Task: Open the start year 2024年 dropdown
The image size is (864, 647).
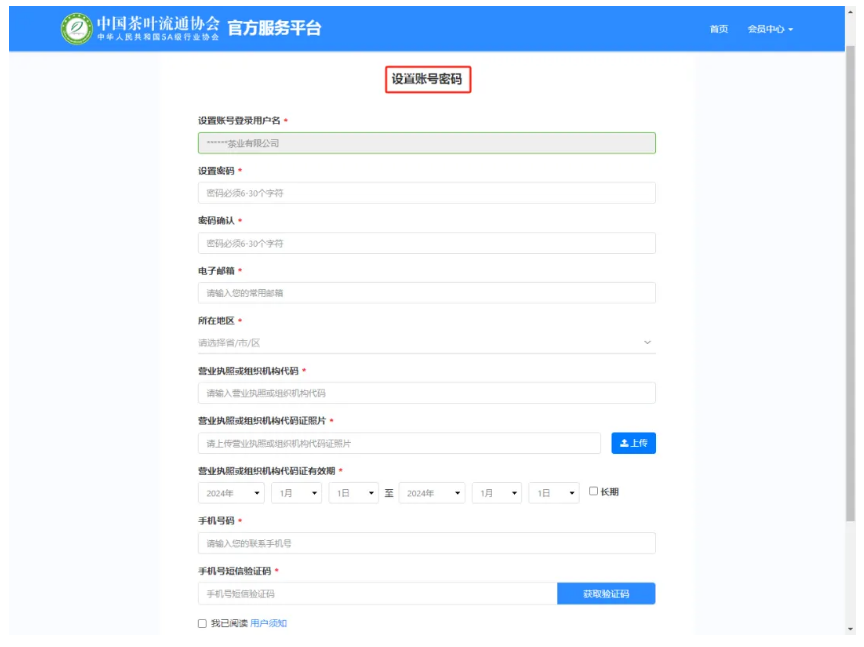Action: pos(232,493)
